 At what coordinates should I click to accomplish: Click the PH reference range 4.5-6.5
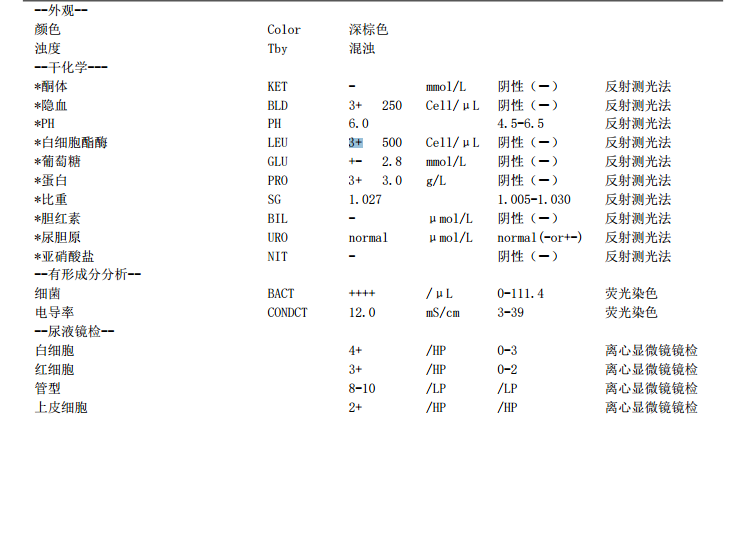[521, 124]
